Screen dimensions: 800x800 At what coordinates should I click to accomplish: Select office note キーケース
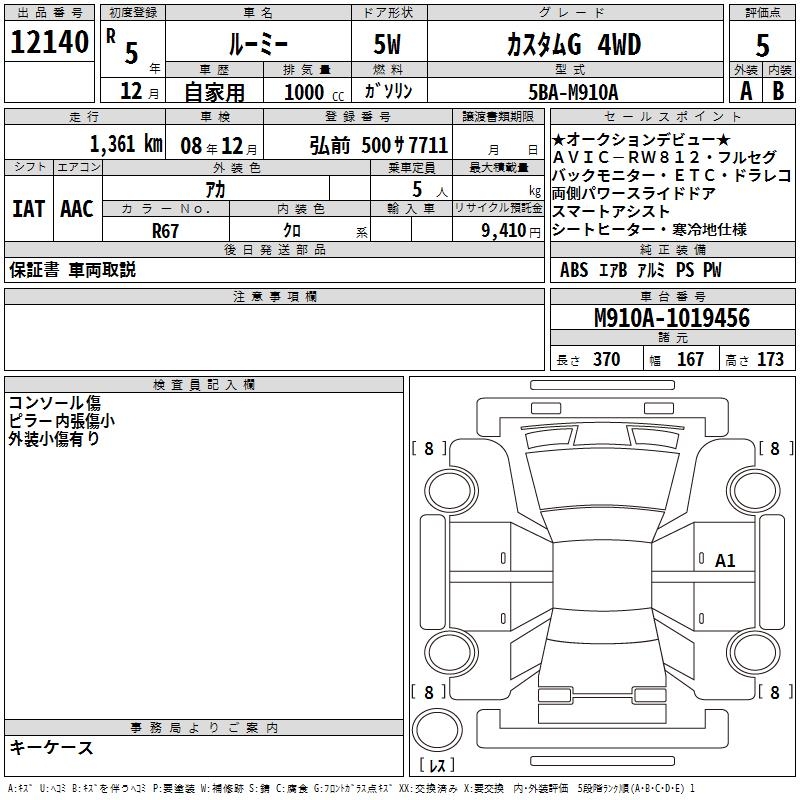52,748
